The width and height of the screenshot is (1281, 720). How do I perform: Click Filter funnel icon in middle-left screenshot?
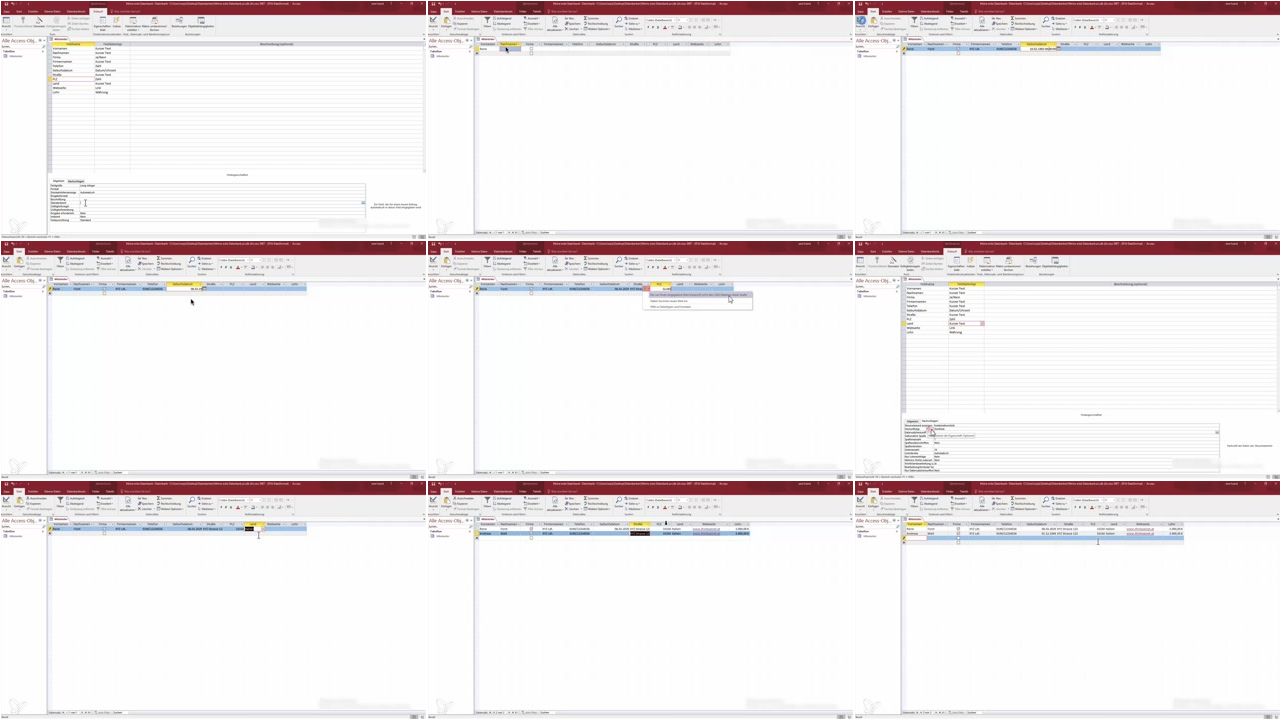click(x=60, y=261)
